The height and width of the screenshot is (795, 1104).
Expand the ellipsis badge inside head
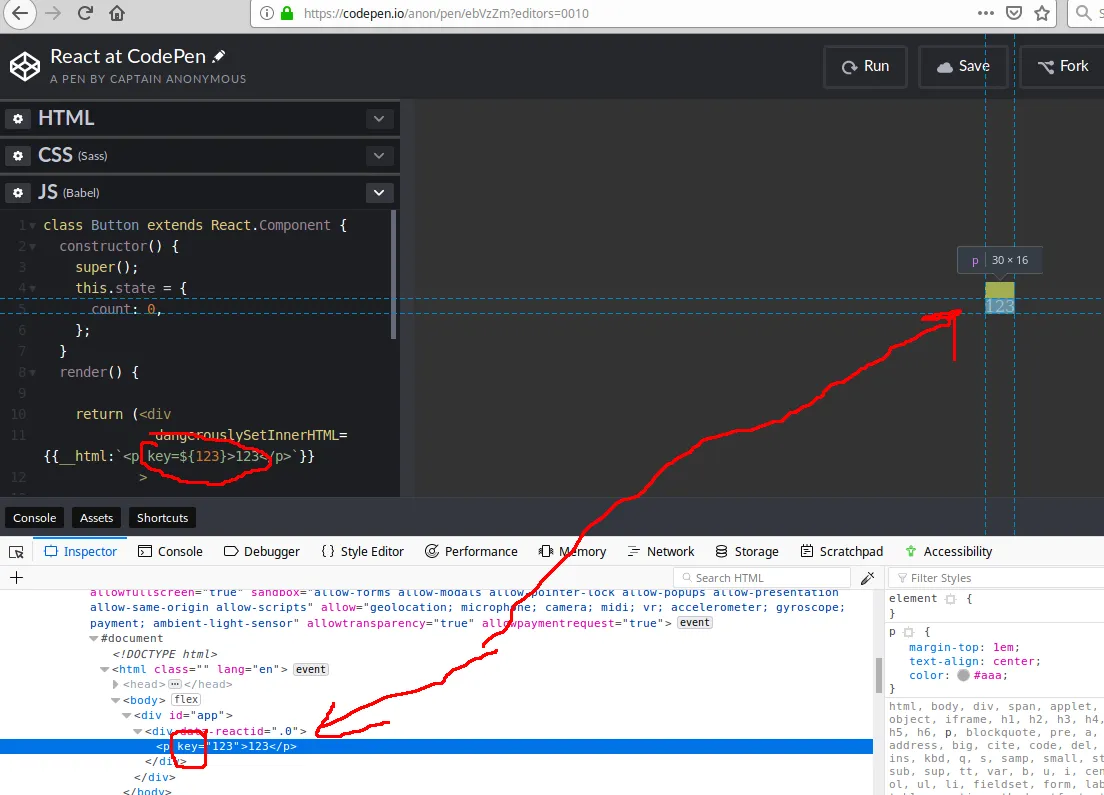coord(175,684)
